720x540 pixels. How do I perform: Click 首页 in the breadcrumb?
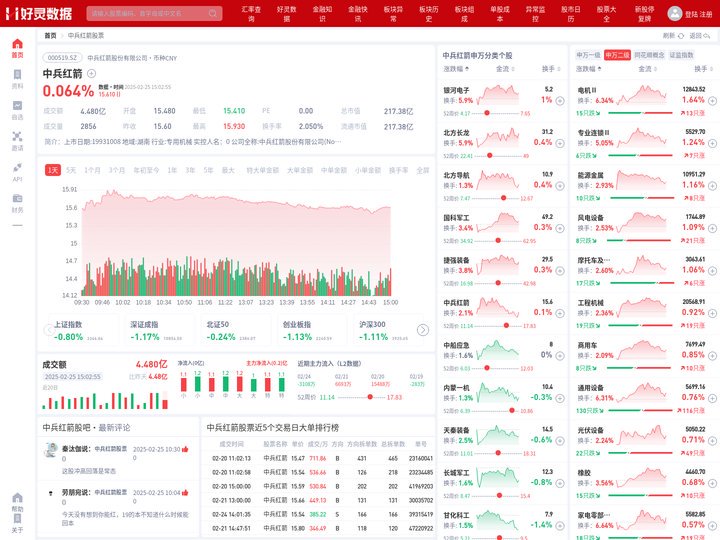51,35
